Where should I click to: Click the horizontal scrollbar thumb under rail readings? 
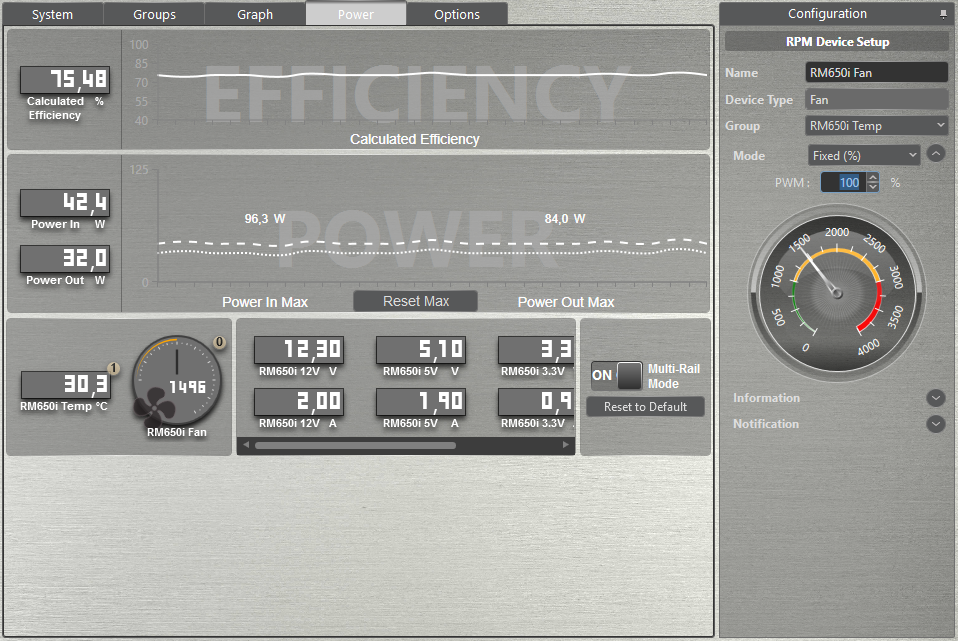pyautogui.click(x=355, y=445)
